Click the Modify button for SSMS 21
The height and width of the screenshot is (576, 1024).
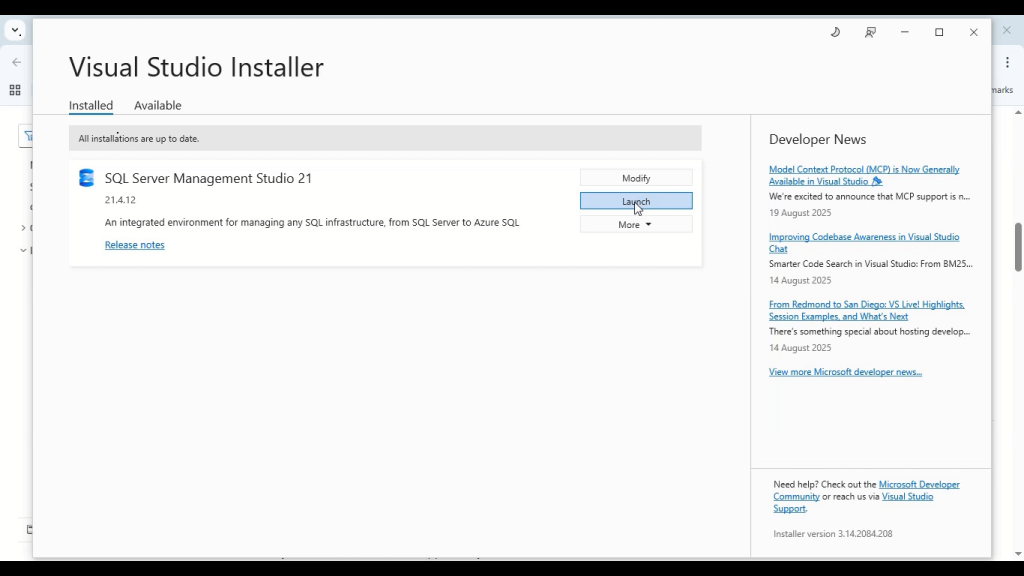pos(636,178)
